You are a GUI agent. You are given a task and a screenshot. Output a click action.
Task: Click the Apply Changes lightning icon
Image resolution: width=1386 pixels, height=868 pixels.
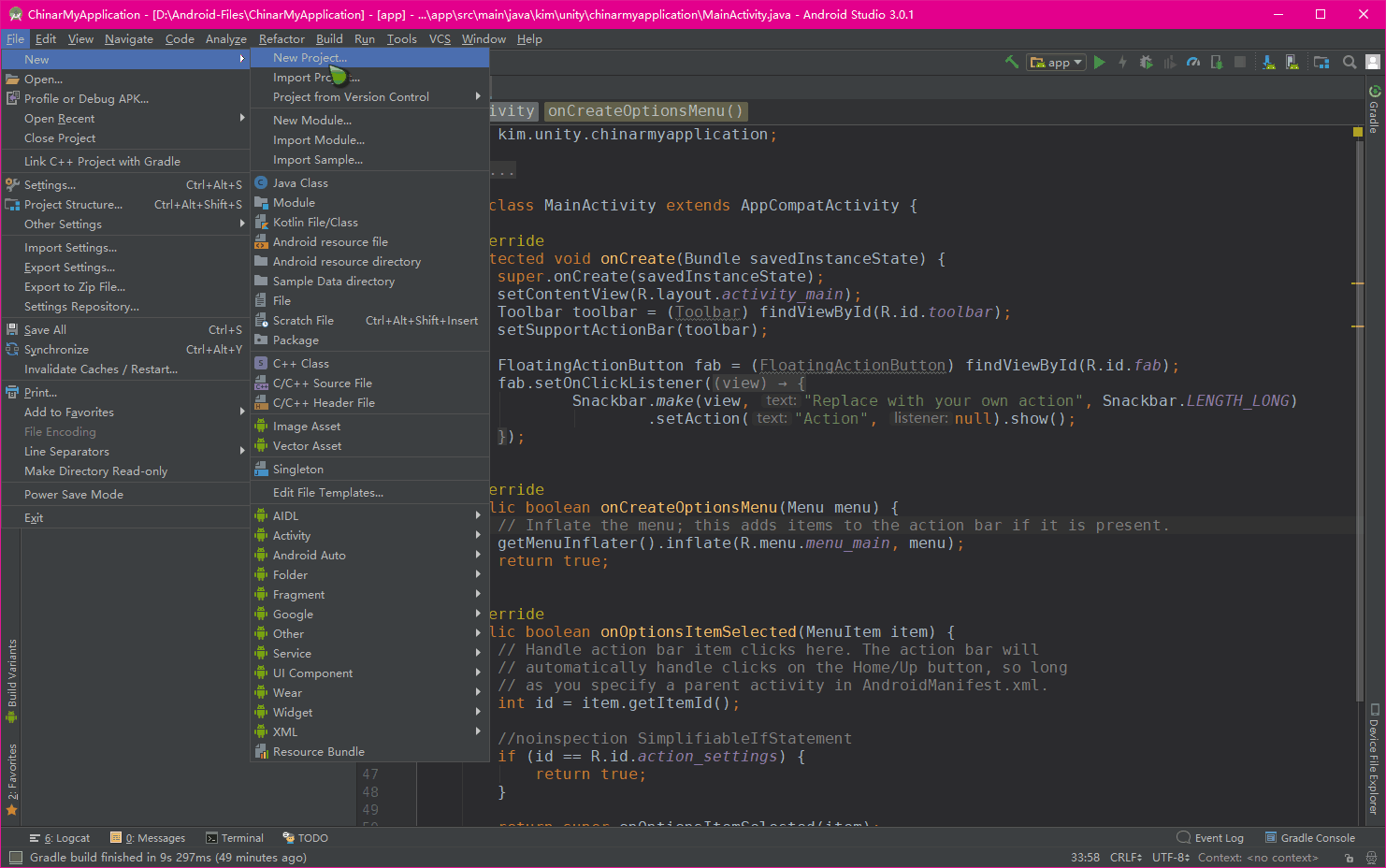tap(1122, 62)
